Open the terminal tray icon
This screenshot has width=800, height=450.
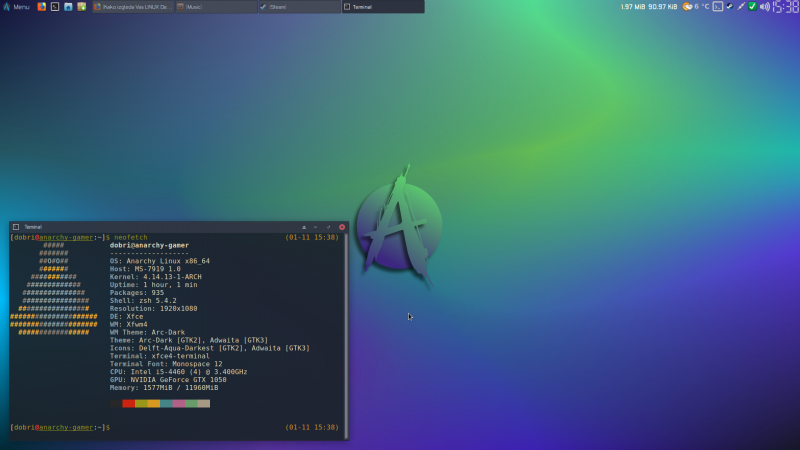[718, 7]
